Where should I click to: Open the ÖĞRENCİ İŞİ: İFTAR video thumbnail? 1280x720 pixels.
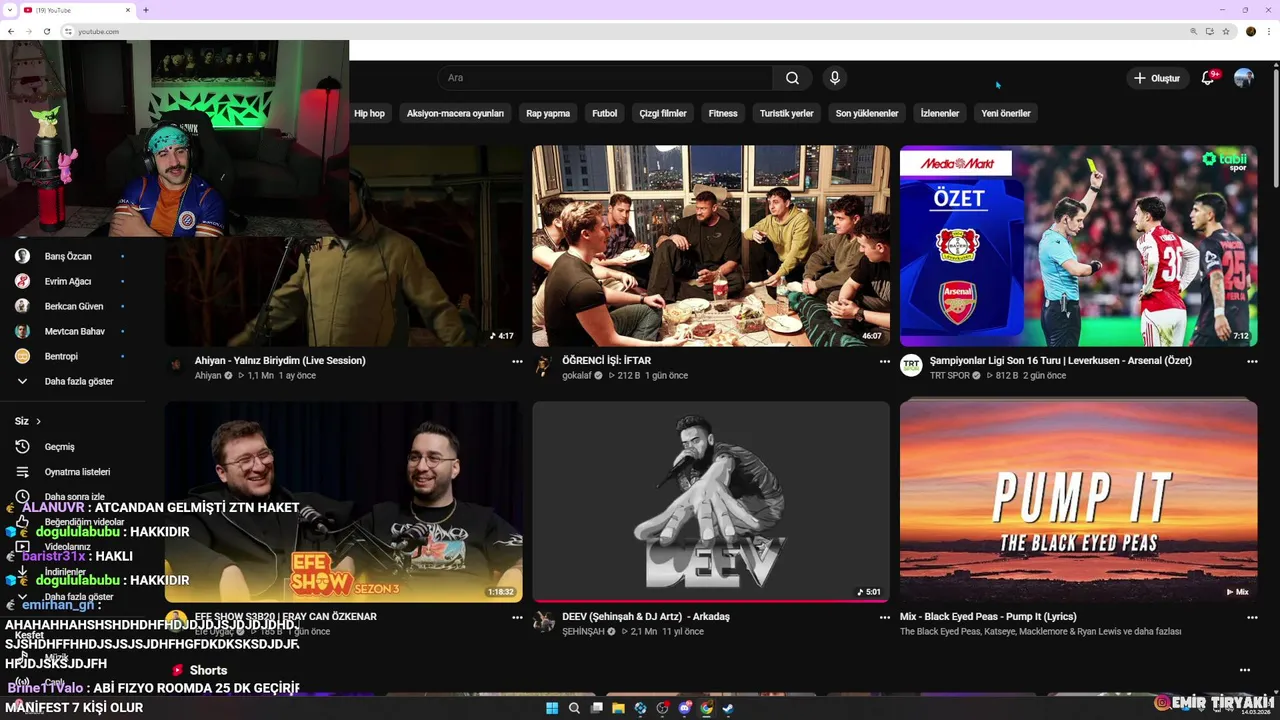click(x=711, y=246)
